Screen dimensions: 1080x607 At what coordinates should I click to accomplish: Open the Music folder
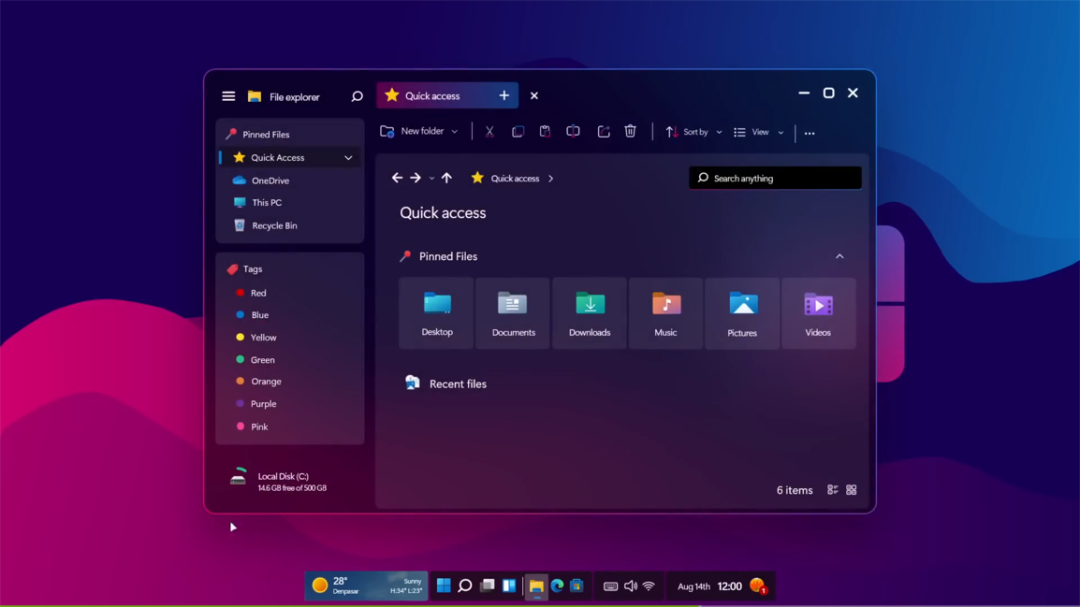click(665, 313)
